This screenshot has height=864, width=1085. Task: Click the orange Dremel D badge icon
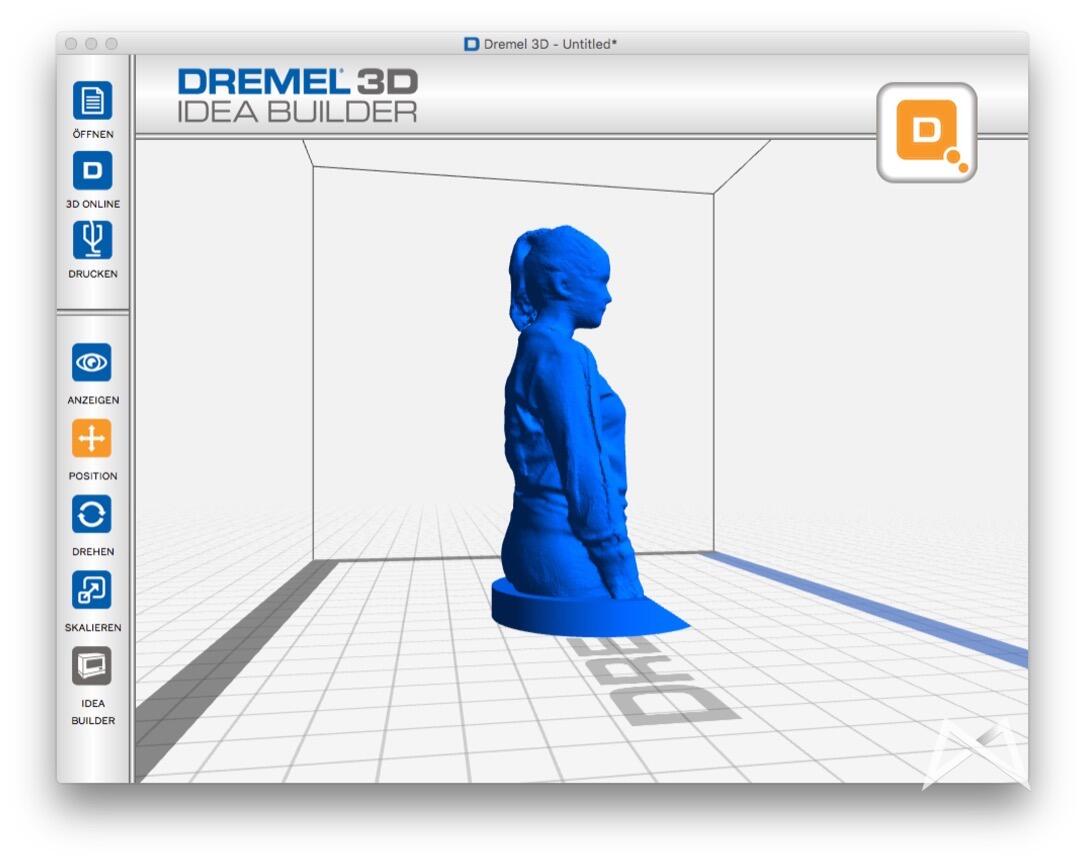coord(927,133)
